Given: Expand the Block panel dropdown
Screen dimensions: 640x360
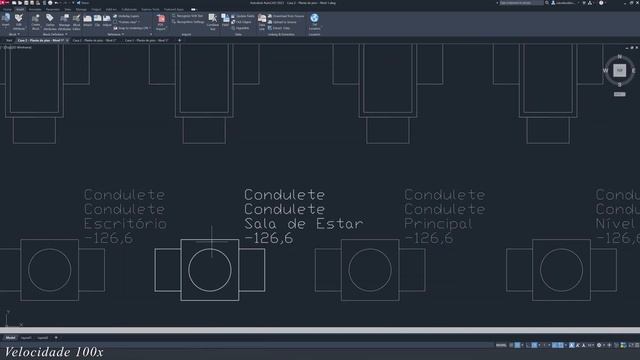Looking at the screenshot, I should 13,35.
